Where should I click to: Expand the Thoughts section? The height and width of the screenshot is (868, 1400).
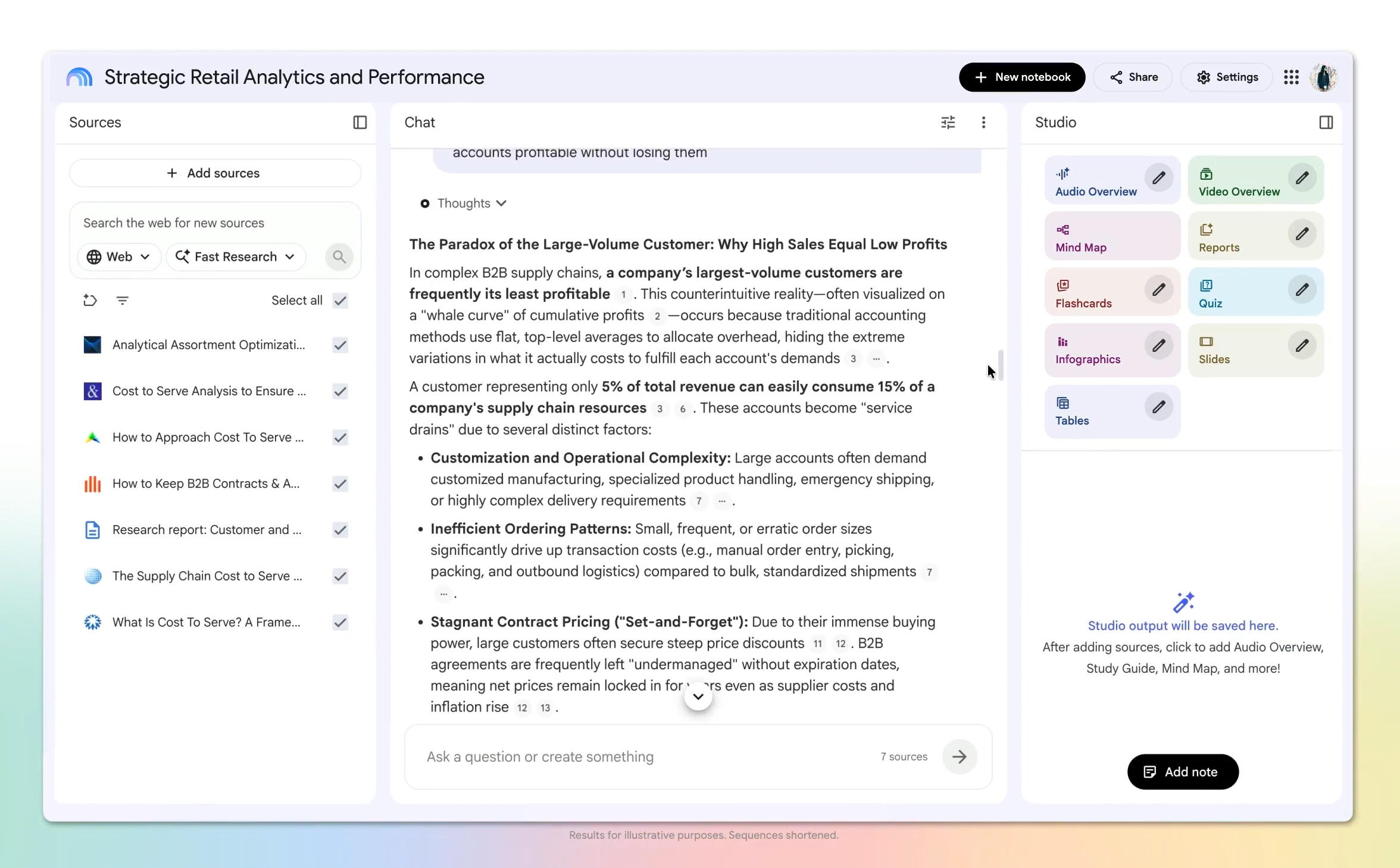tap(464, 204)
